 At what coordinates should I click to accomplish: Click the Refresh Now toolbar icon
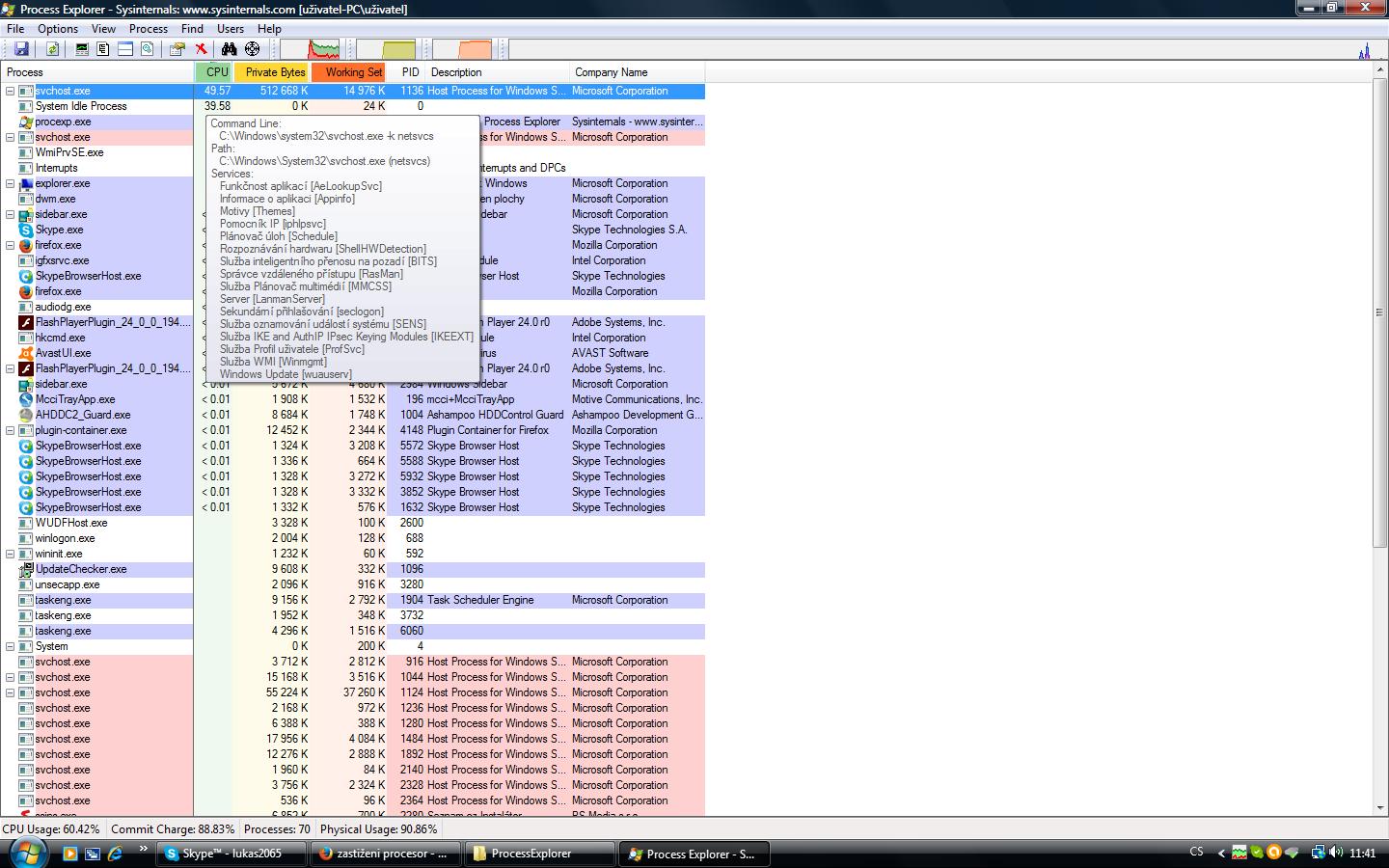click(53, 49)
